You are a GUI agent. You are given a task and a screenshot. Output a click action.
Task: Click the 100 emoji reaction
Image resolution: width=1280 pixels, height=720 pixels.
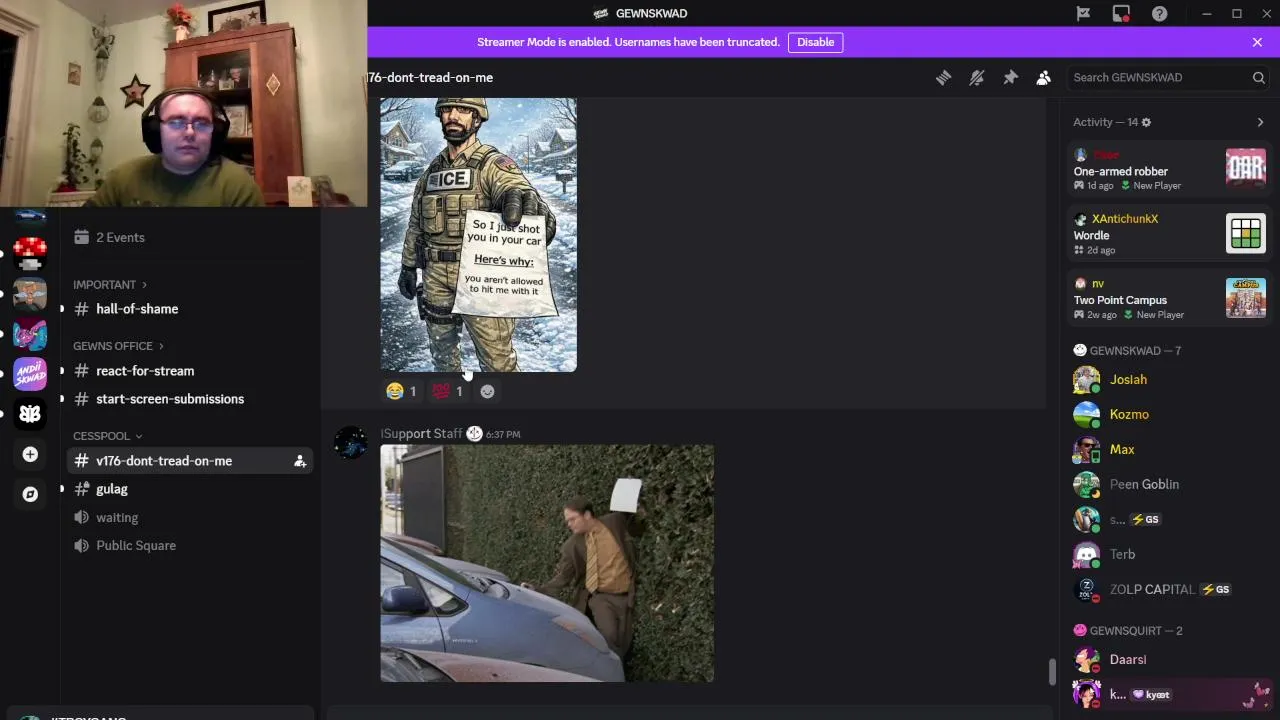point(447,391)
